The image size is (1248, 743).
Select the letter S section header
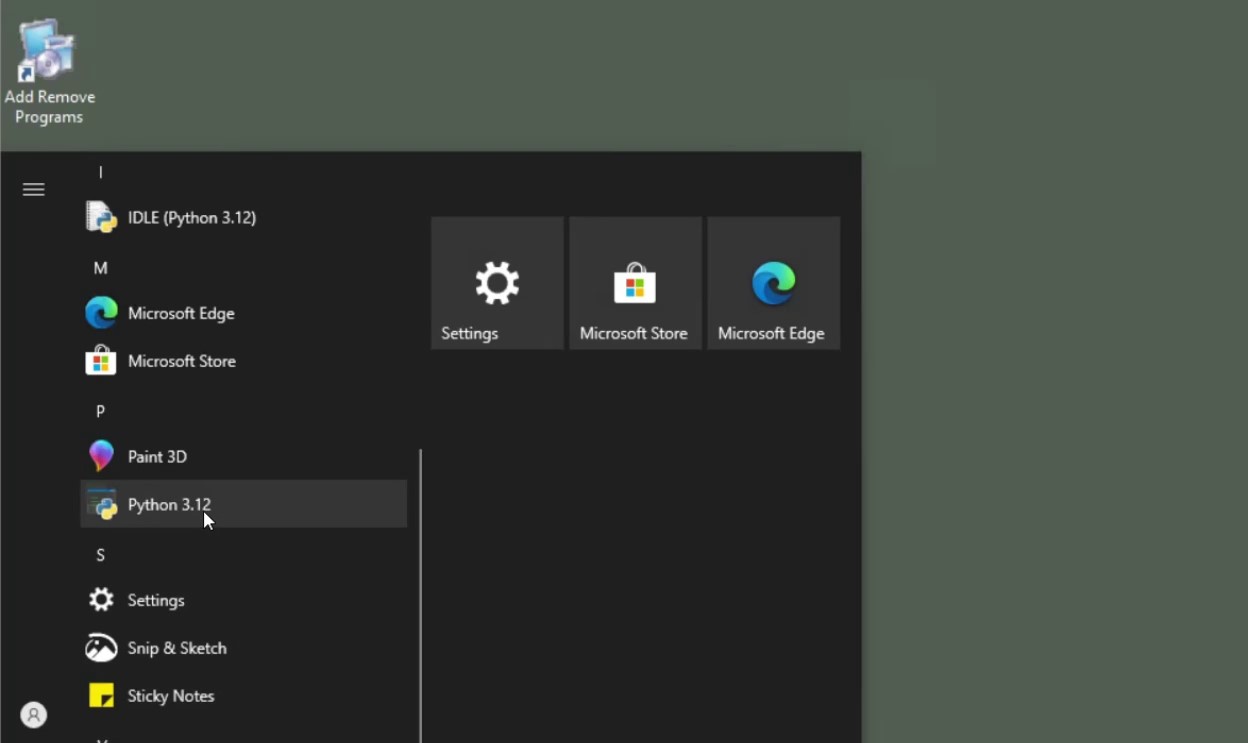pyautogui.click(x=100, y=555)
